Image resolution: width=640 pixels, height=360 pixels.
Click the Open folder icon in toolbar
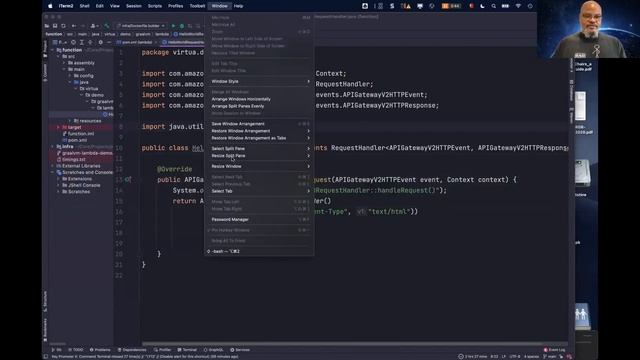click(47, 26)
